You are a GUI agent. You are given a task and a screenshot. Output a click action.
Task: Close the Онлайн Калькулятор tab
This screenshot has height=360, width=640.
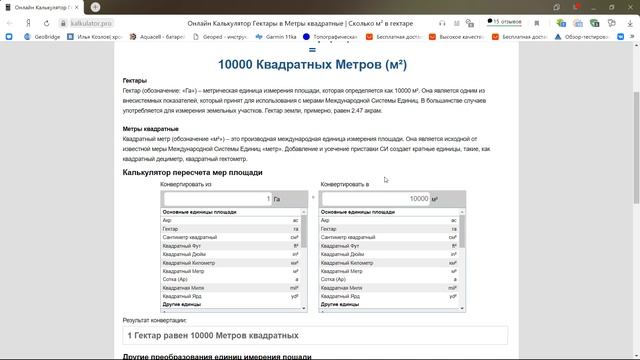[x=77, y=7]
